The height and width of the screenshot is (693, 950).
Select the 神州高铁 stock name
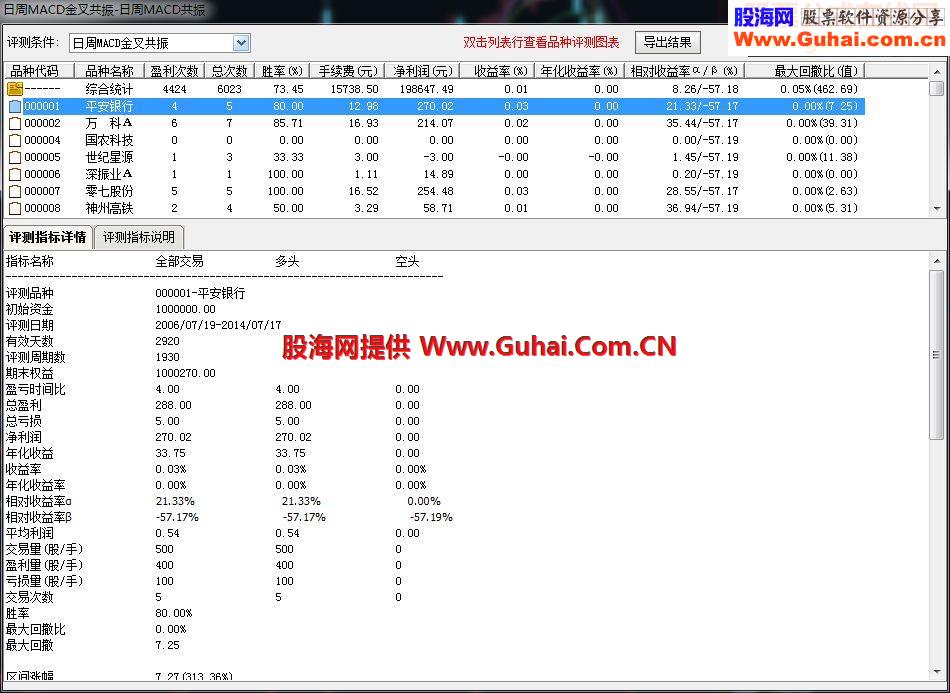click(x=109, y=208)
